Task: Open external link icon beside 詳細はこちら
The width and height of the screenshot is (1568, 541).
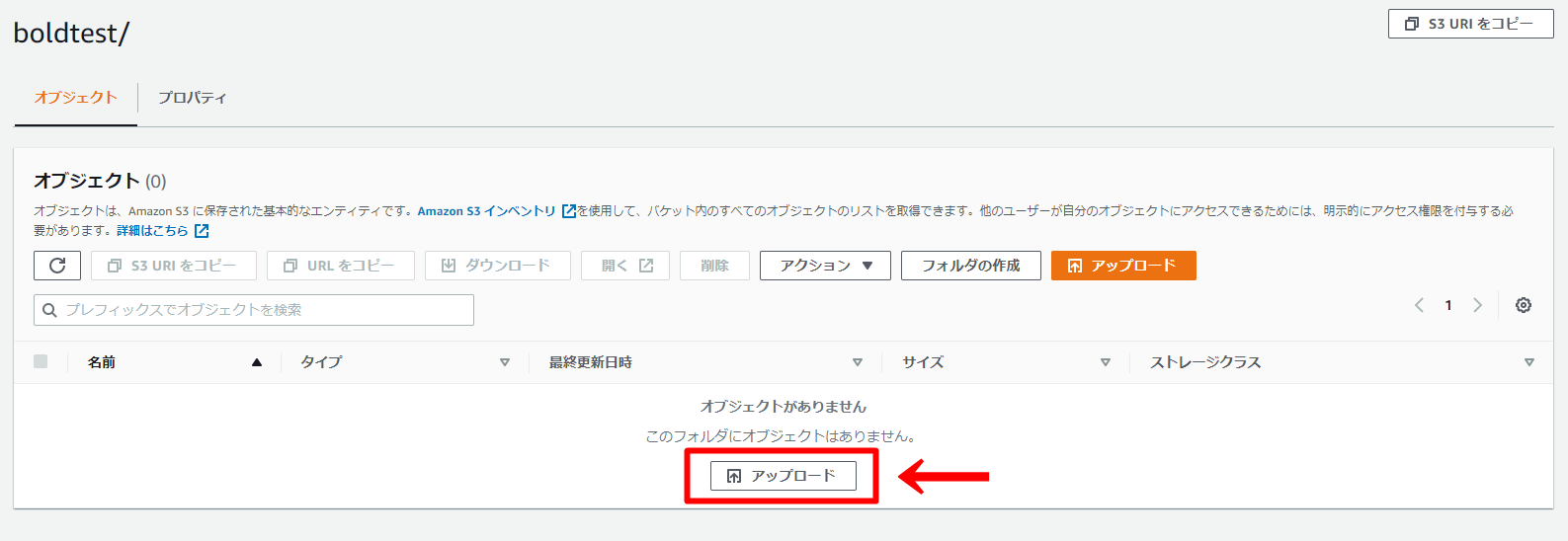Action: [202, 231]
